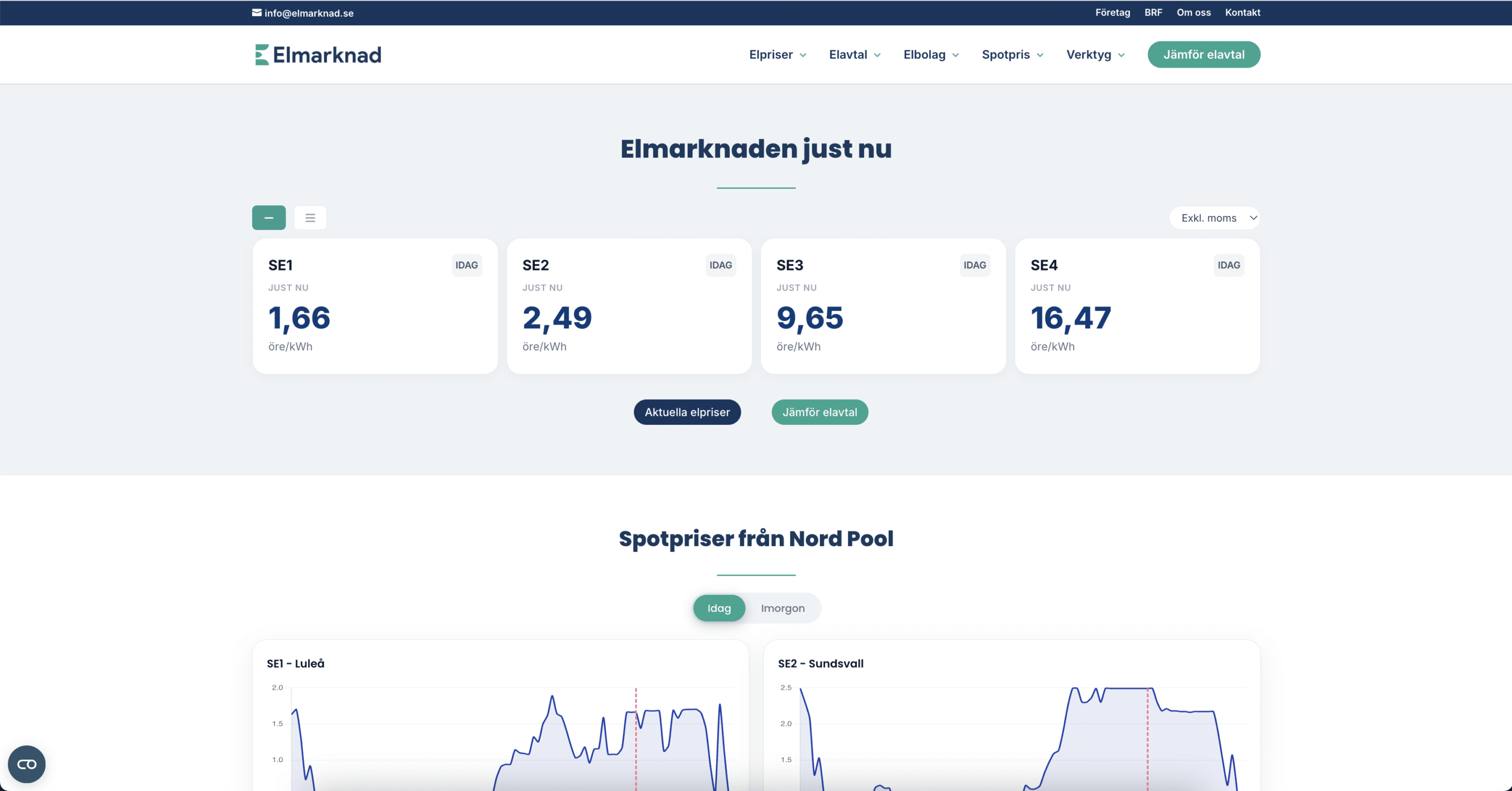Screen dimensions: 1512x791
Task: Click Jämför elavtal button in header
Action: pyautogui.click(x=1203, y=55)
